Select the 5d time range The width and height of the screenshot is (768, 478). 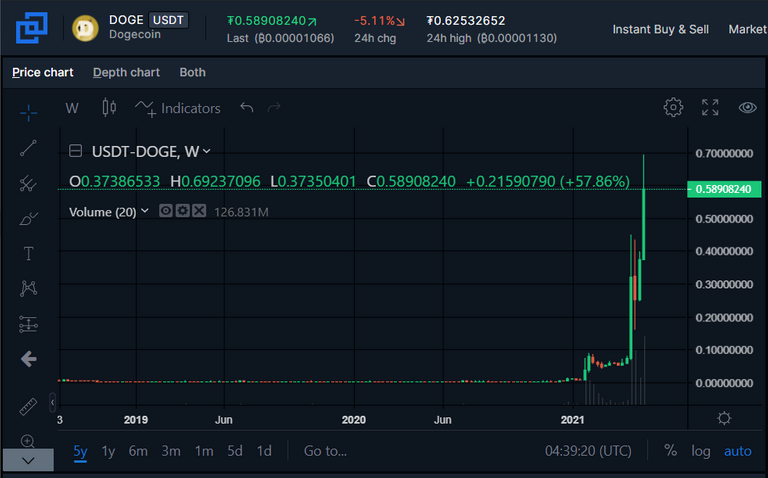(x=235, y=451)
